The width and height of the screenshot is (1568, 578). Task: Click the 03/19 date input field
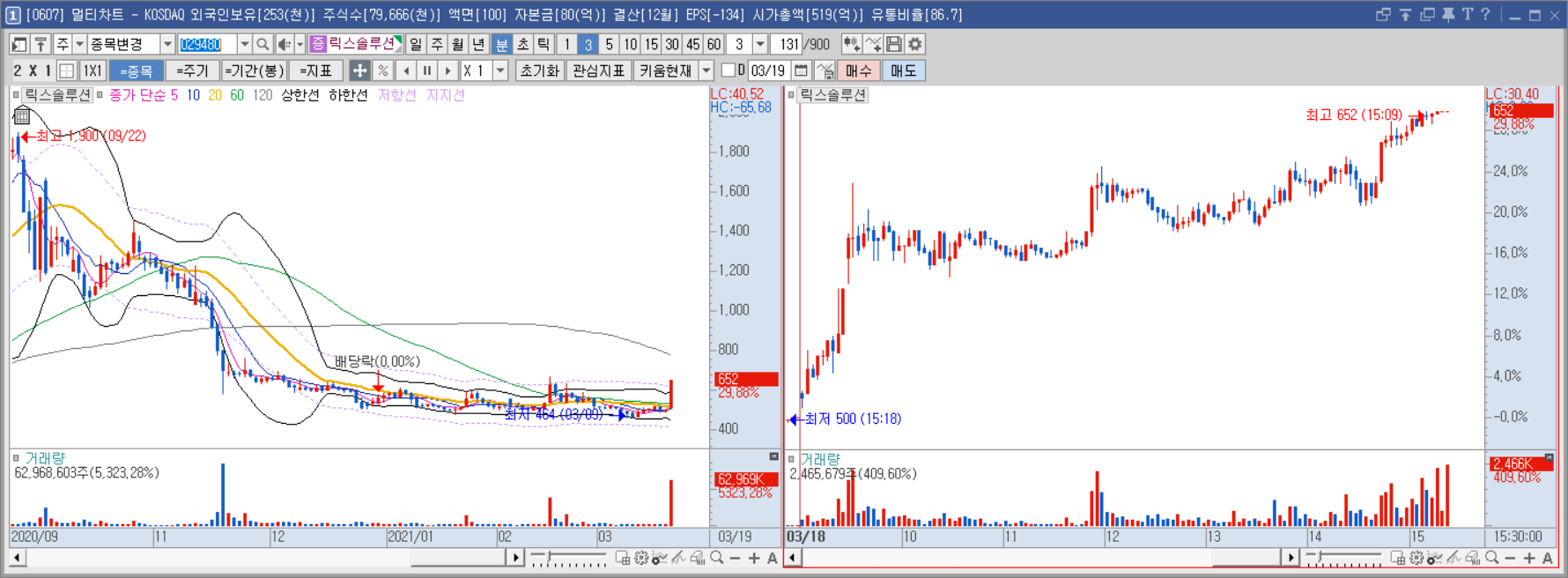click(x=767, y=70)
